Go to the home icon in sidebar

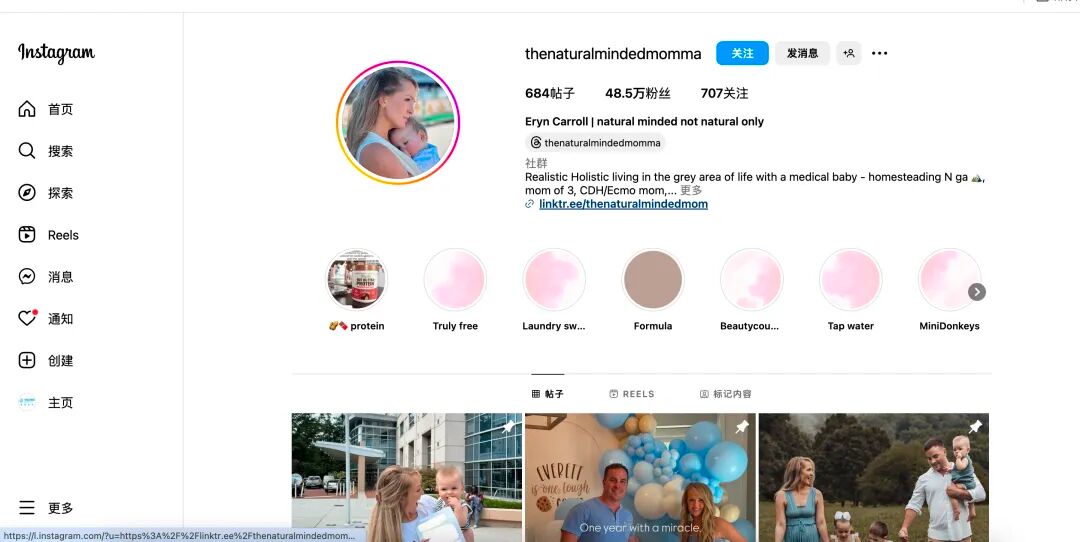[27, 109]
